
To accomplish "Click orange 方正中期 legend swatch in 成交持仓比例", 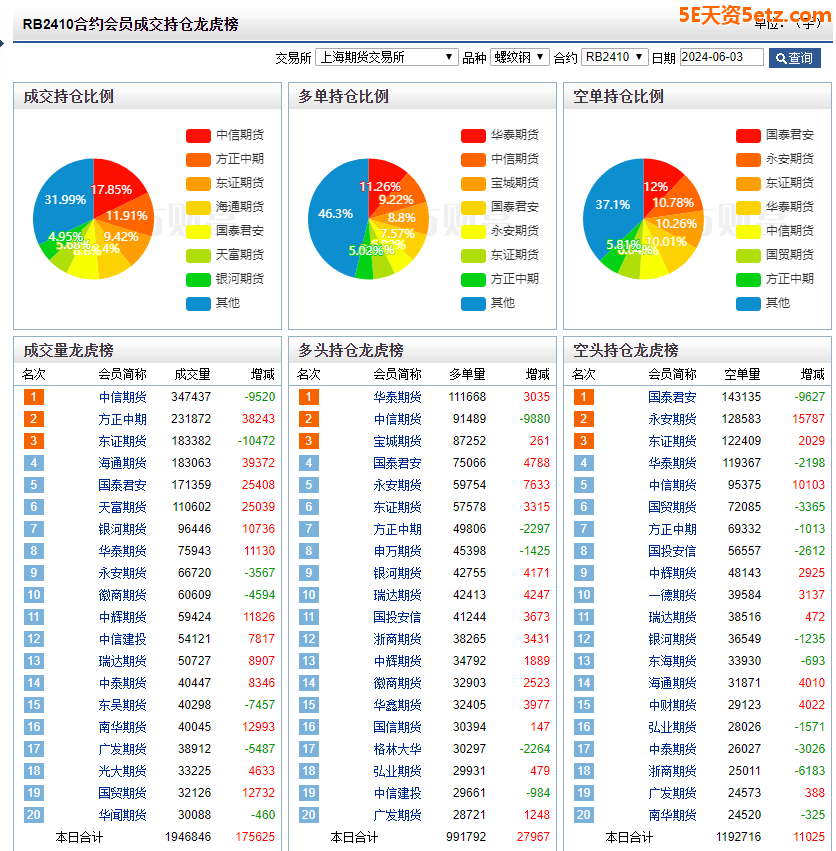I will point(198,160).
